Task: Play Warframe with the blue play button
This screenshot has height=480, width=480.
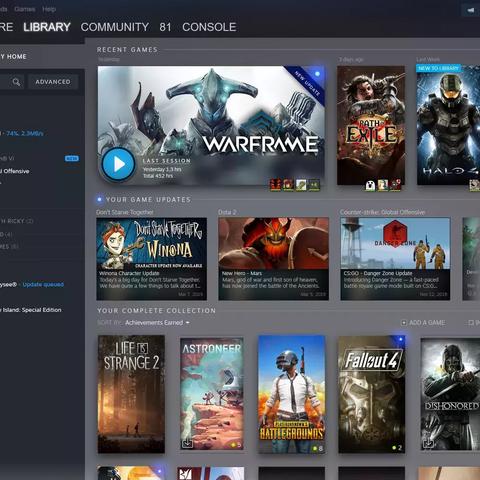Action: (x=118, y=165)
